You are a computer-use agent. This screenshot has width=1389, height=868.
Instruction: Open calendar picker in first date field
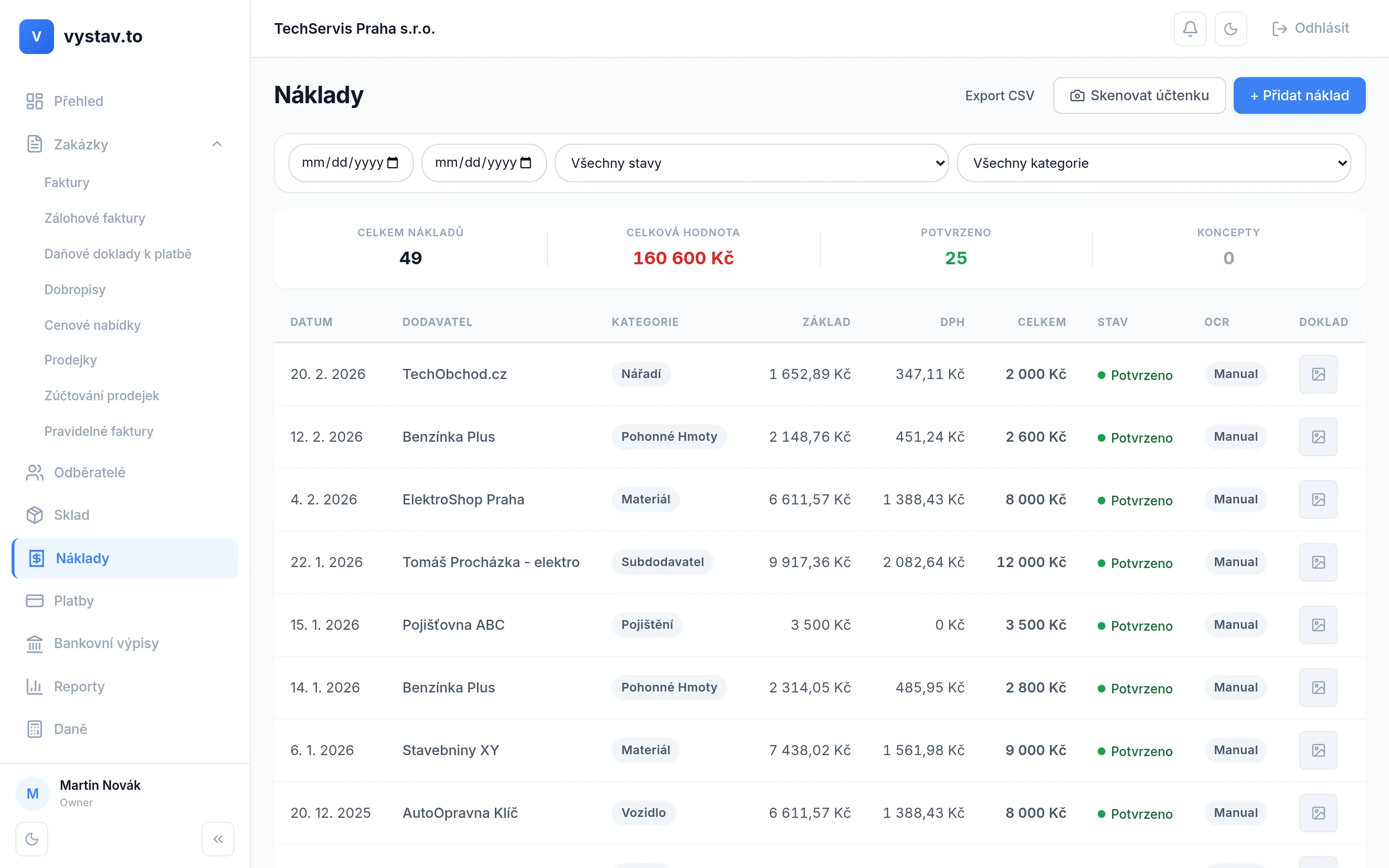pyautogui.click(x=393, y=163)
